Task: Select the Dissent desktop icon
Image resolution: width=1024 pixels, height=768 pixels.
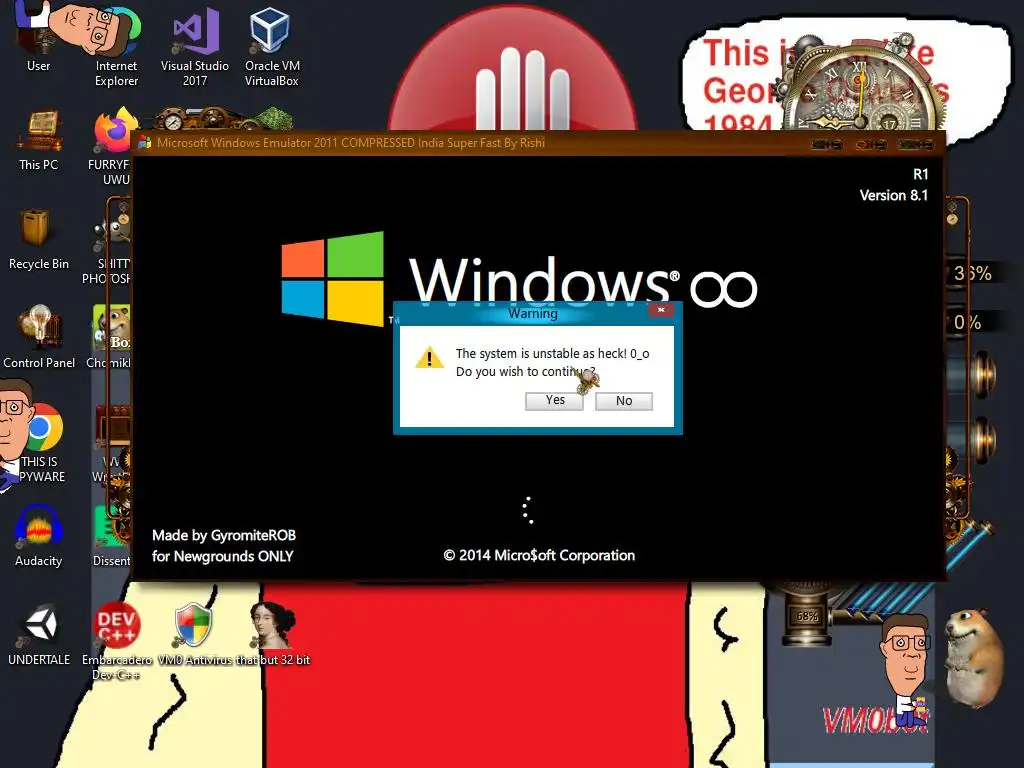Action: (112, 536)
